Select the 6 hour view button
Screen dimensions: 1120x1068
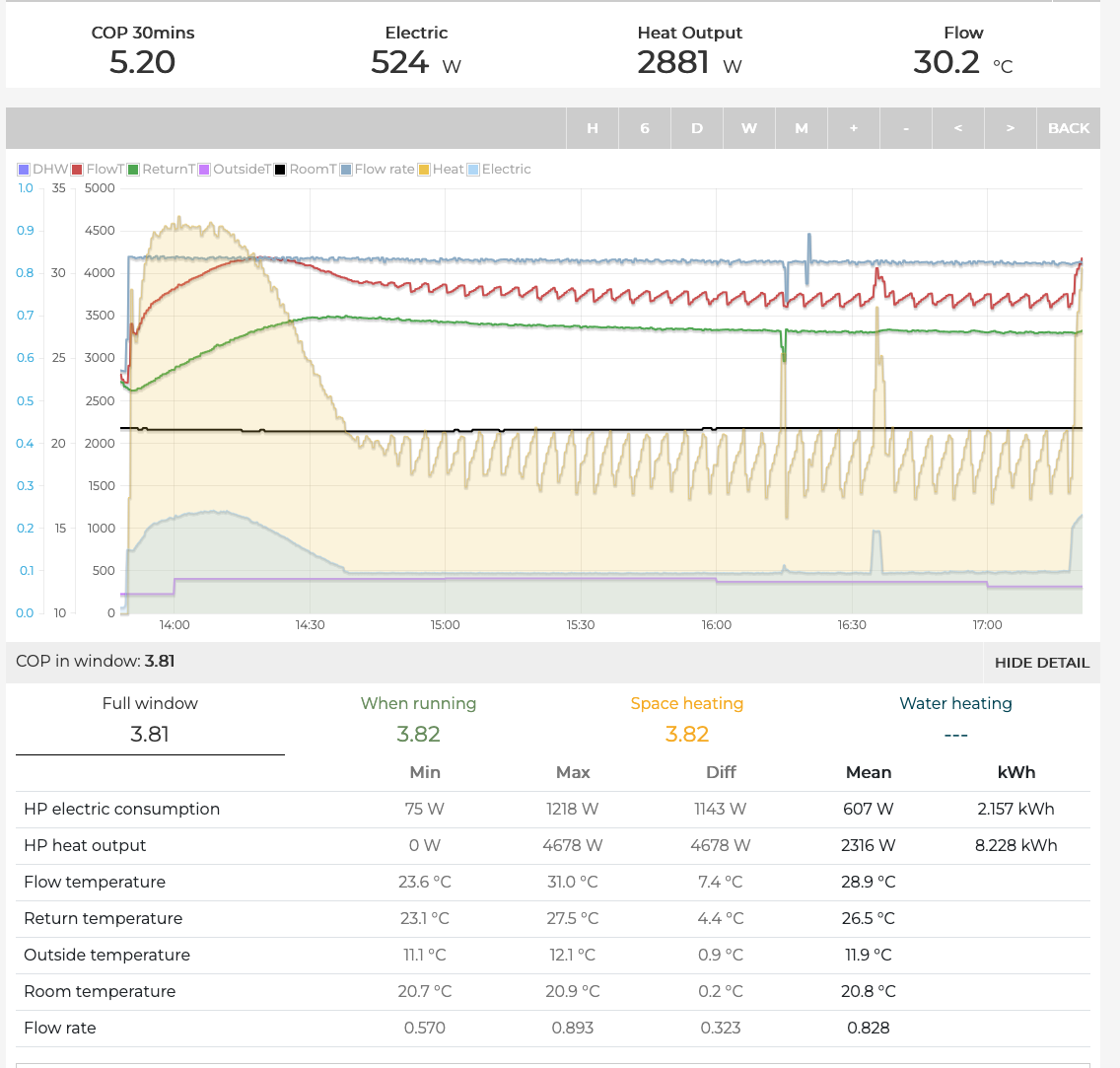(x=645, y=128)
